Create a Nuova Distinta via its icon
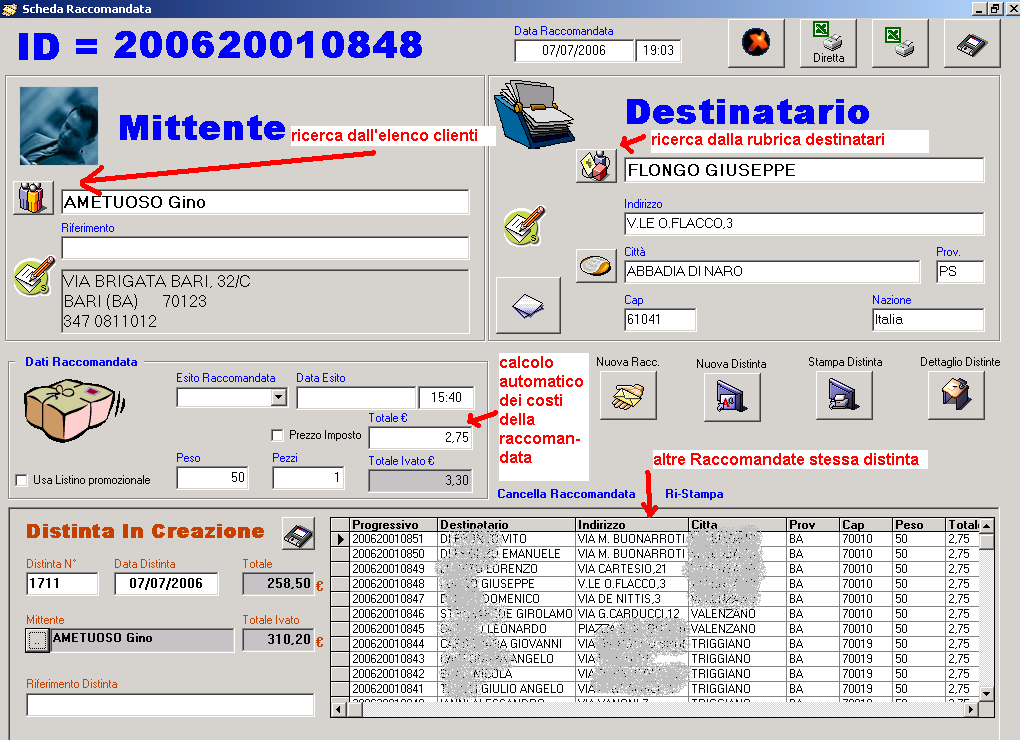This screenshot has height=740, width=1020. point(732,396)
